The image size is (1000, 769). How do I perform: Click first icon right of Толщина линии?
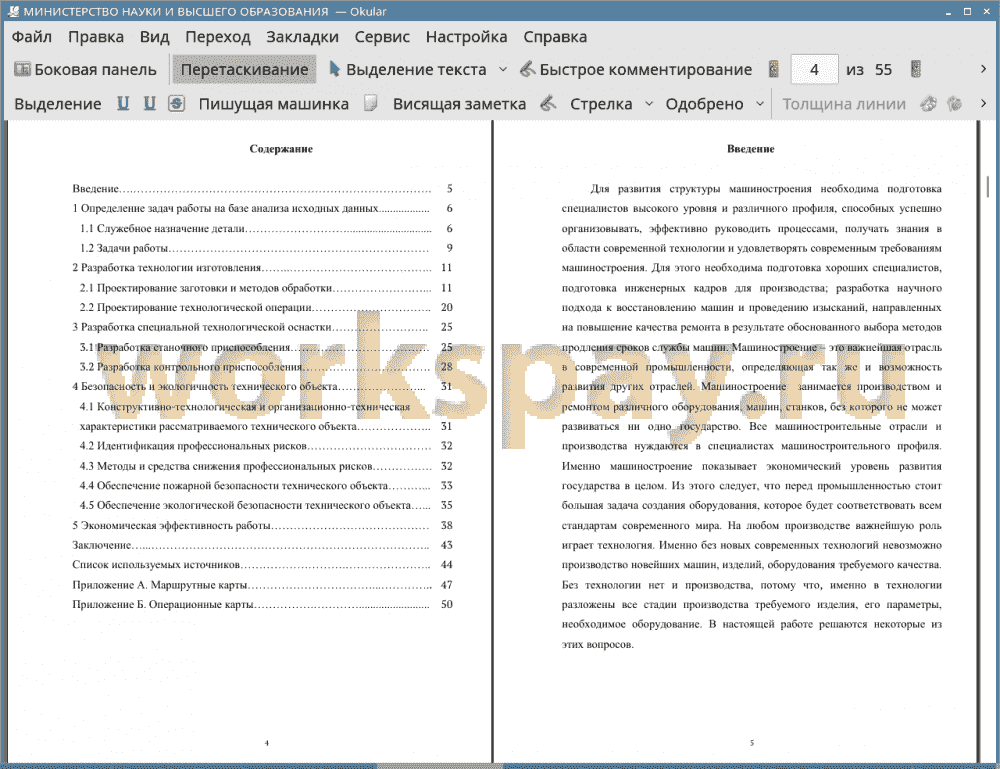pos(929,103)
